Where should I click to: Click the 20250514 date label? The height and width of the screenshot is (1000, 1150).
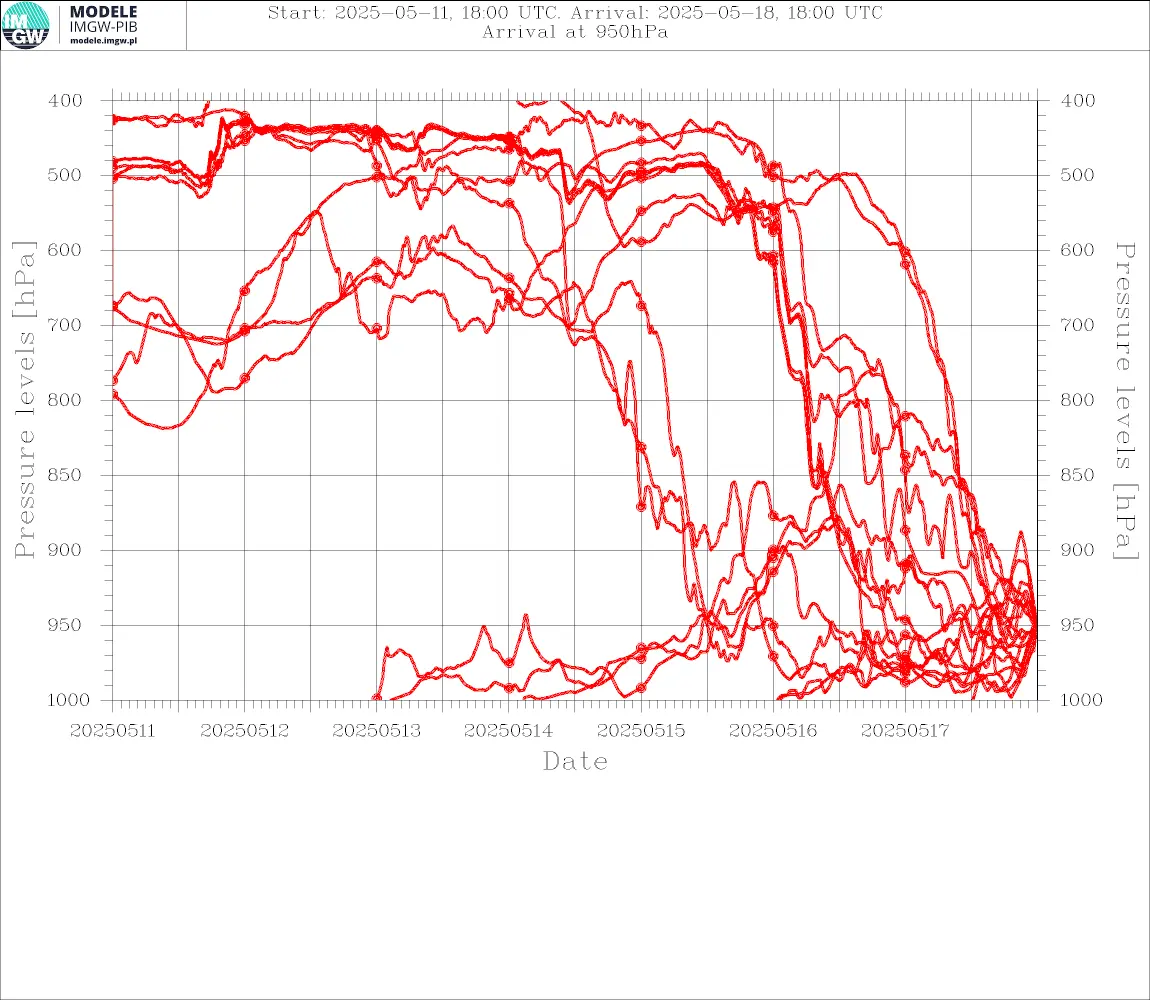click(509, 731)
